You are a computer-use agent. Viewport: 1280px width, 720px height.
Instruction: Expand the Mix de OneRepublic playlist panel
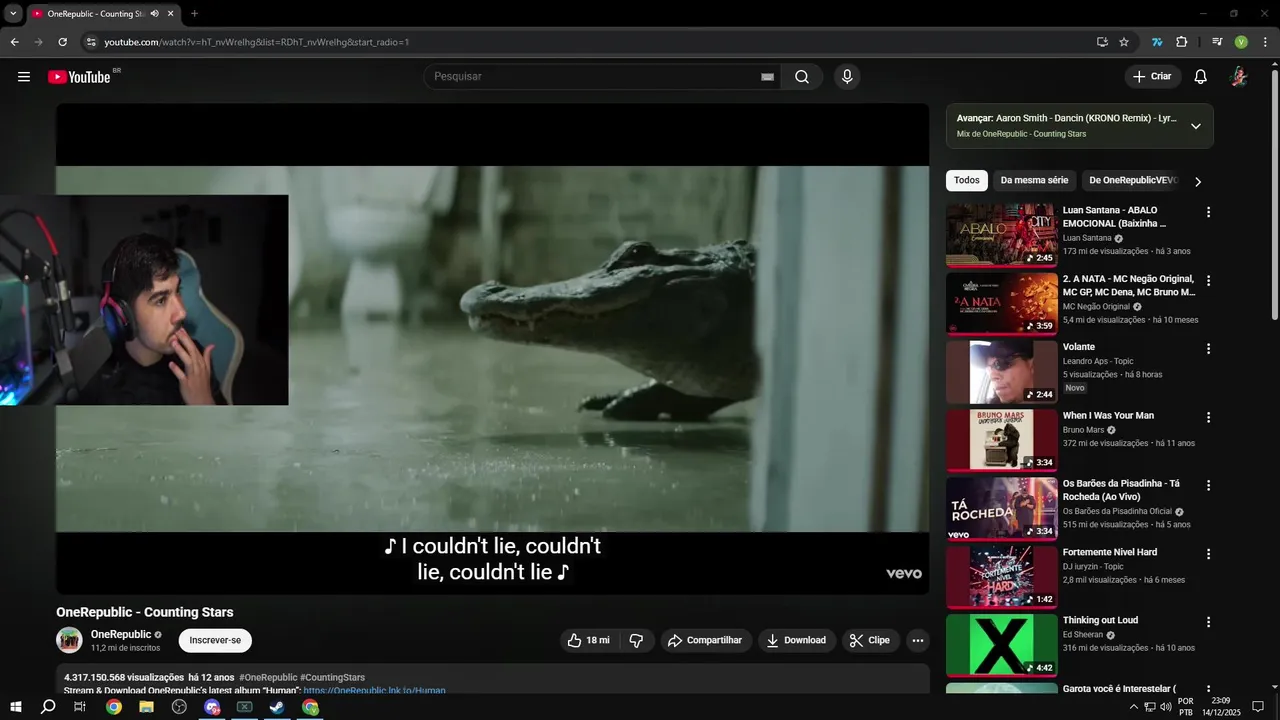pos(1195,126)
